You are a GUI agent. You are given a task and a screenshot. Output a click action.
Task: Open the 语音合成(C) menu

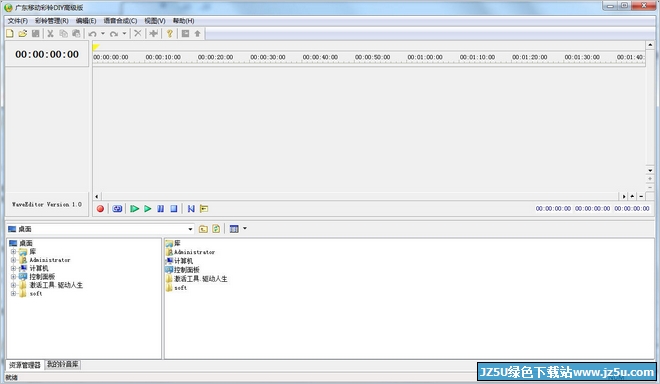(x=120, y=21)
